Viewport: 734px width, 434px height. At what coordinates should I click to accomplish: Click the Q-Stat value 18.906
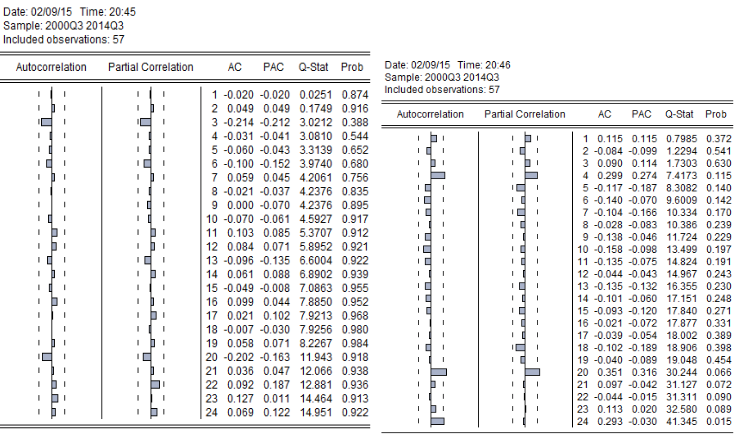(682, 348)
